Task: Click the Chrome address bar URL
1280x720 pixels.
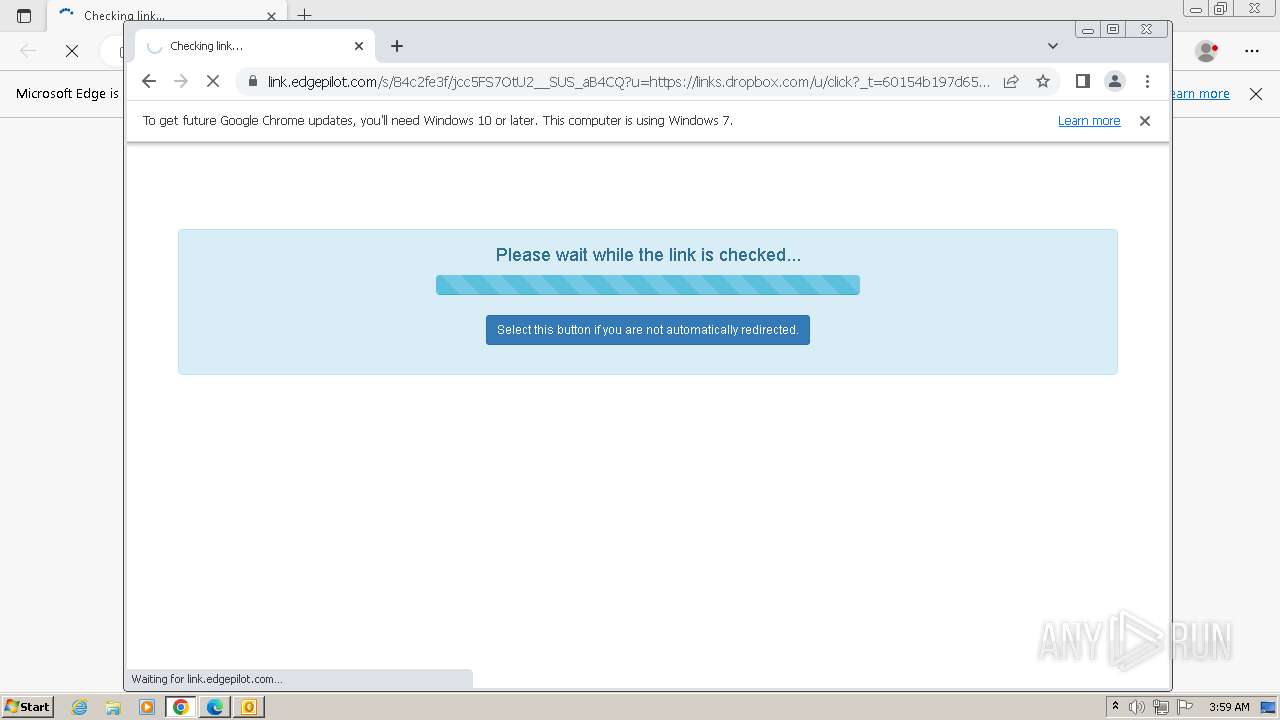Action: pos(628,81)
